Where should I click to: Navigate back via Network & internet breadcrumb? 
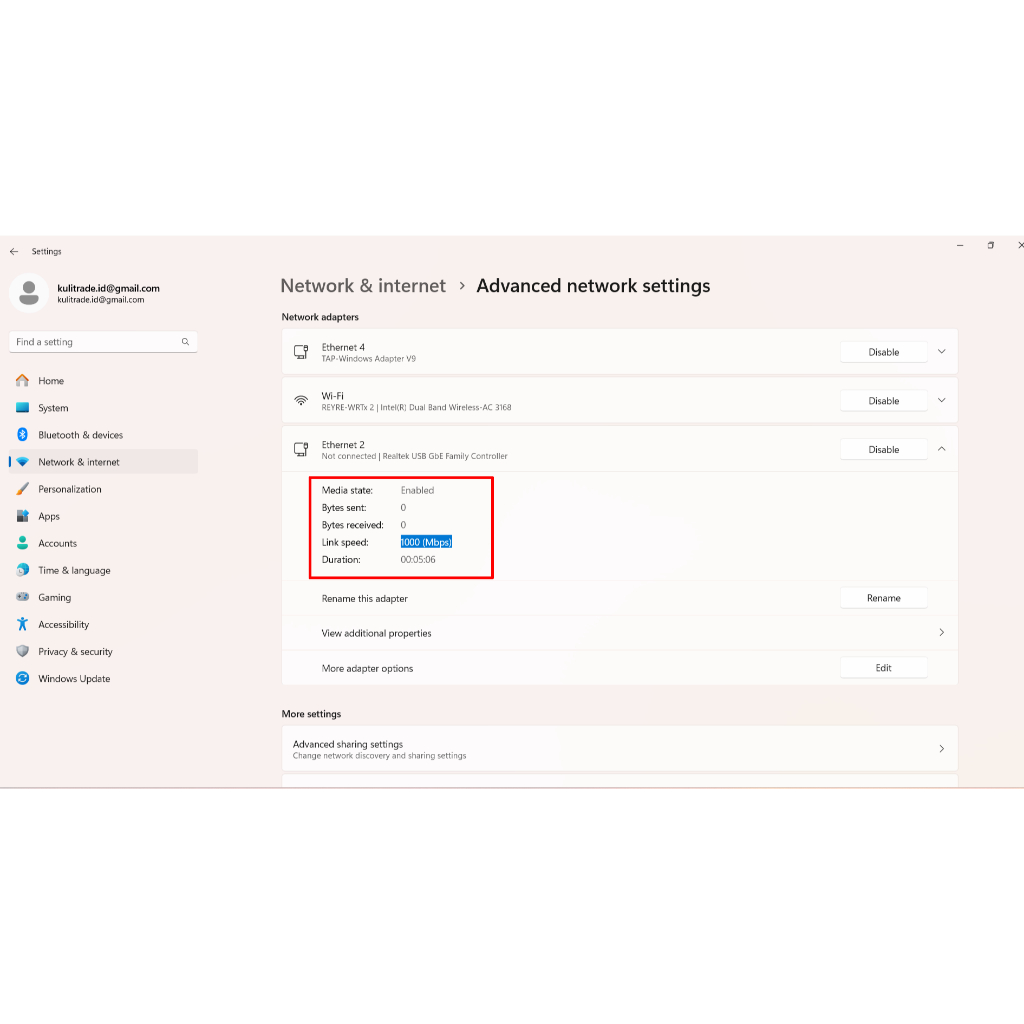pos(363,286)
